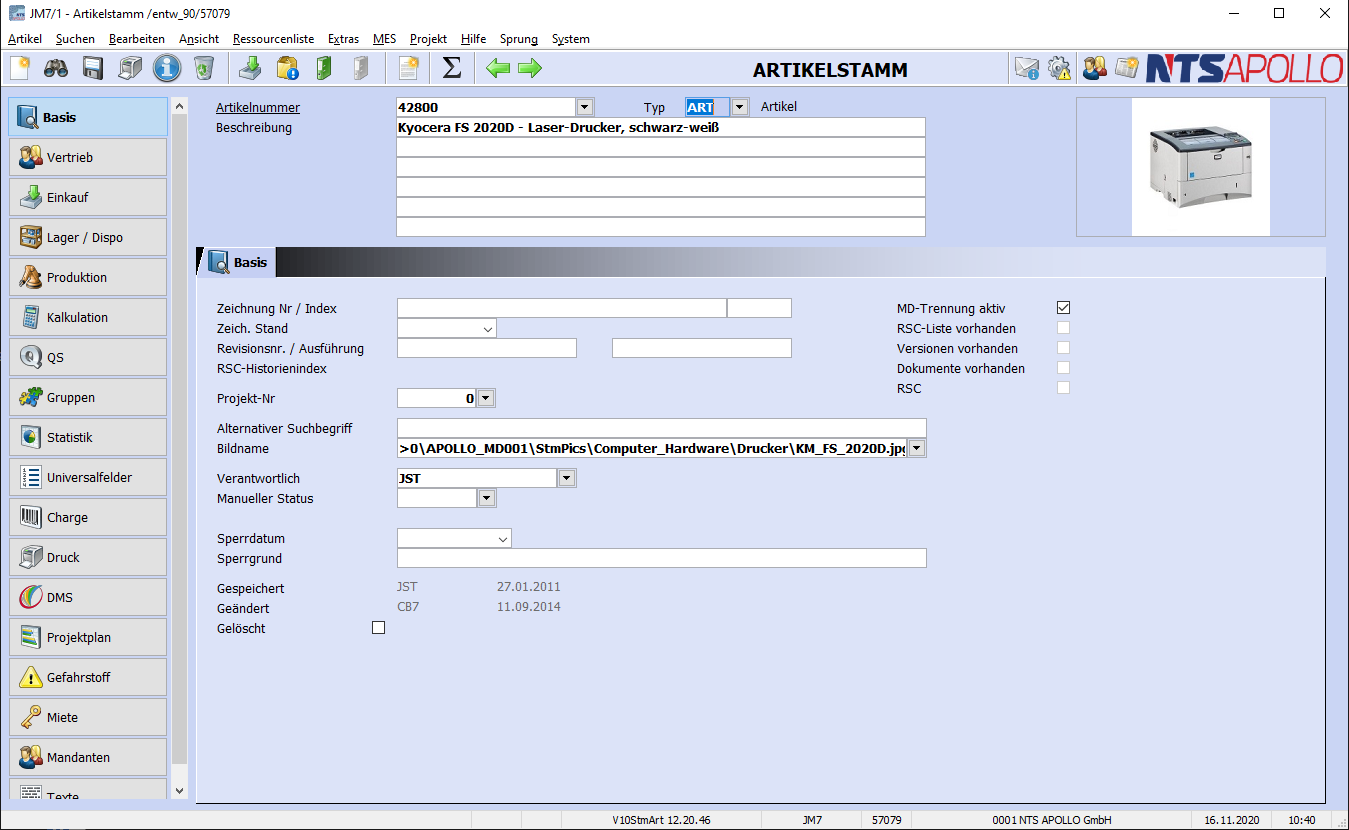This screenshot has width=1349, height=830.
Task: Open the Bearbeiten menu
Action: 137,39
